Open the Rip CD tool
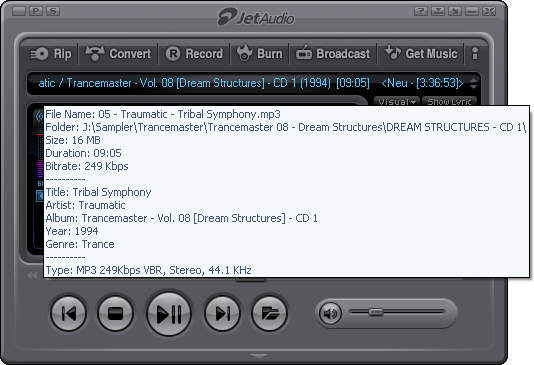This screenshot has width=534, height=365. pos(51,54)
